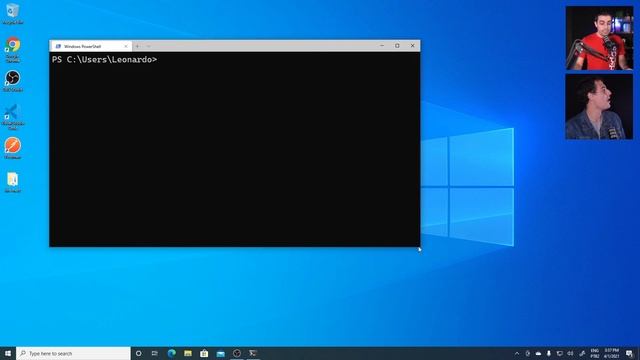This screenshot has width=640, height=360.
Task: Open the volume control in tray
Action: tap(570, 353)
